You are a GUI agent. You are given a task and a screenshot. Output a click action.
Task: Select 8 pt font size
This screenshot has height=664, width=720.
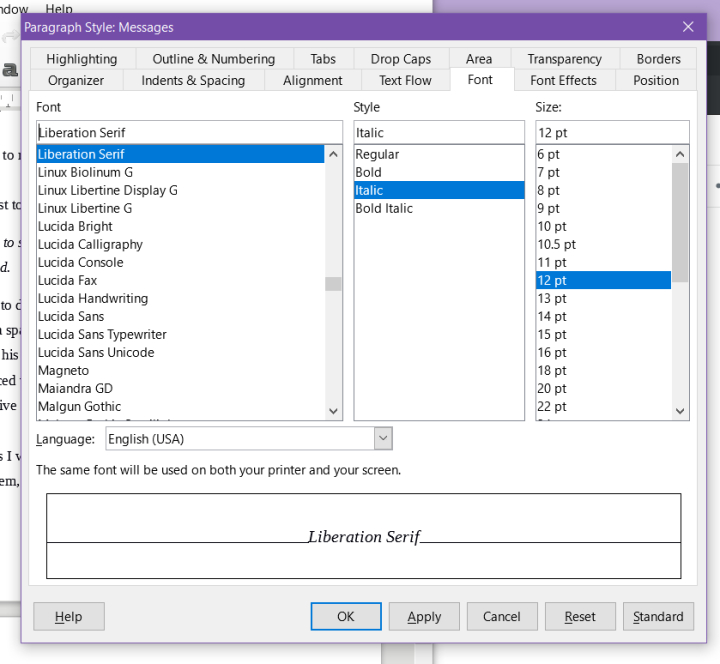[x=603, y=190]
